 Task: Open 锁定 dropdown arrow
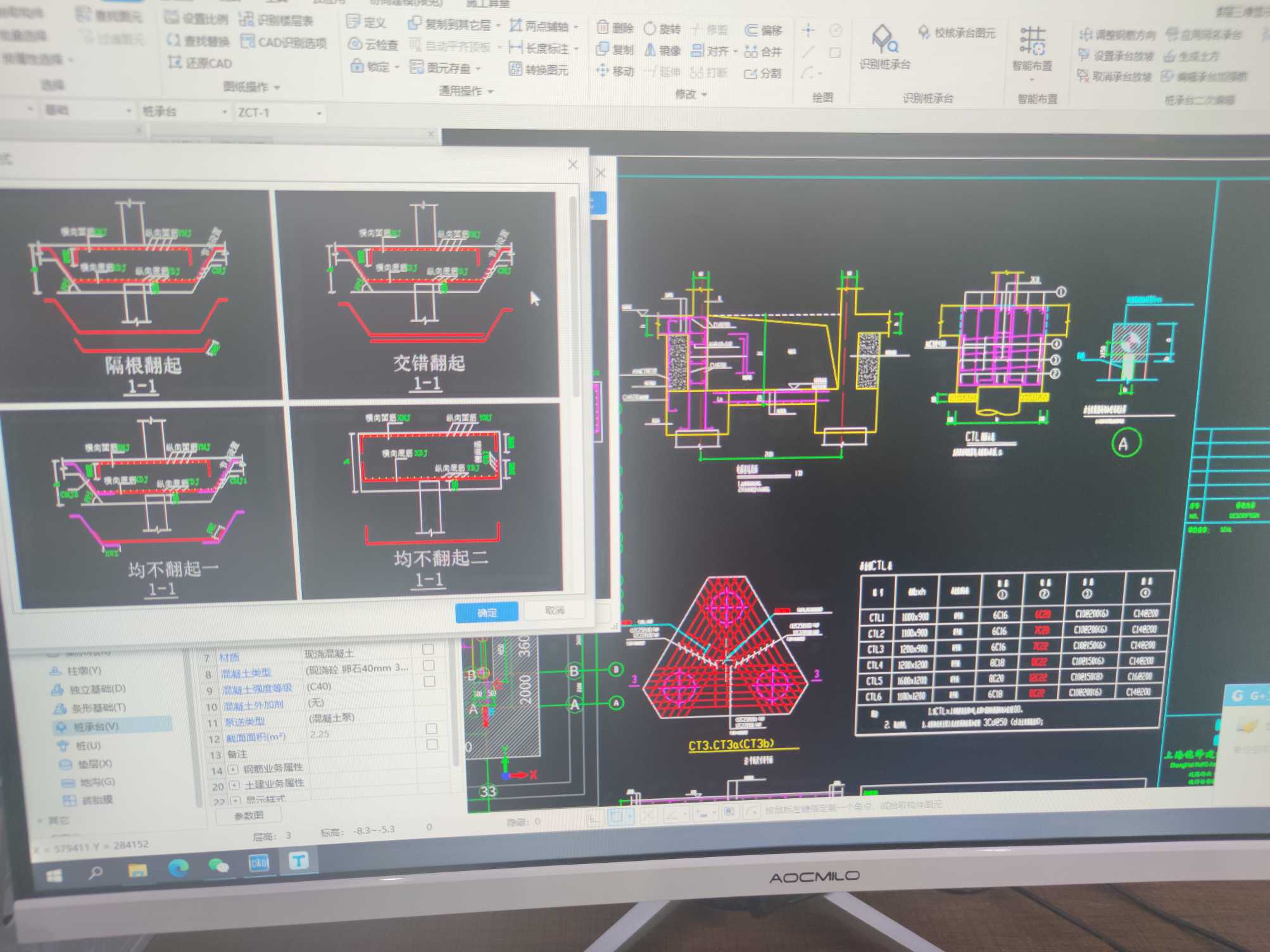coord(397,66)
